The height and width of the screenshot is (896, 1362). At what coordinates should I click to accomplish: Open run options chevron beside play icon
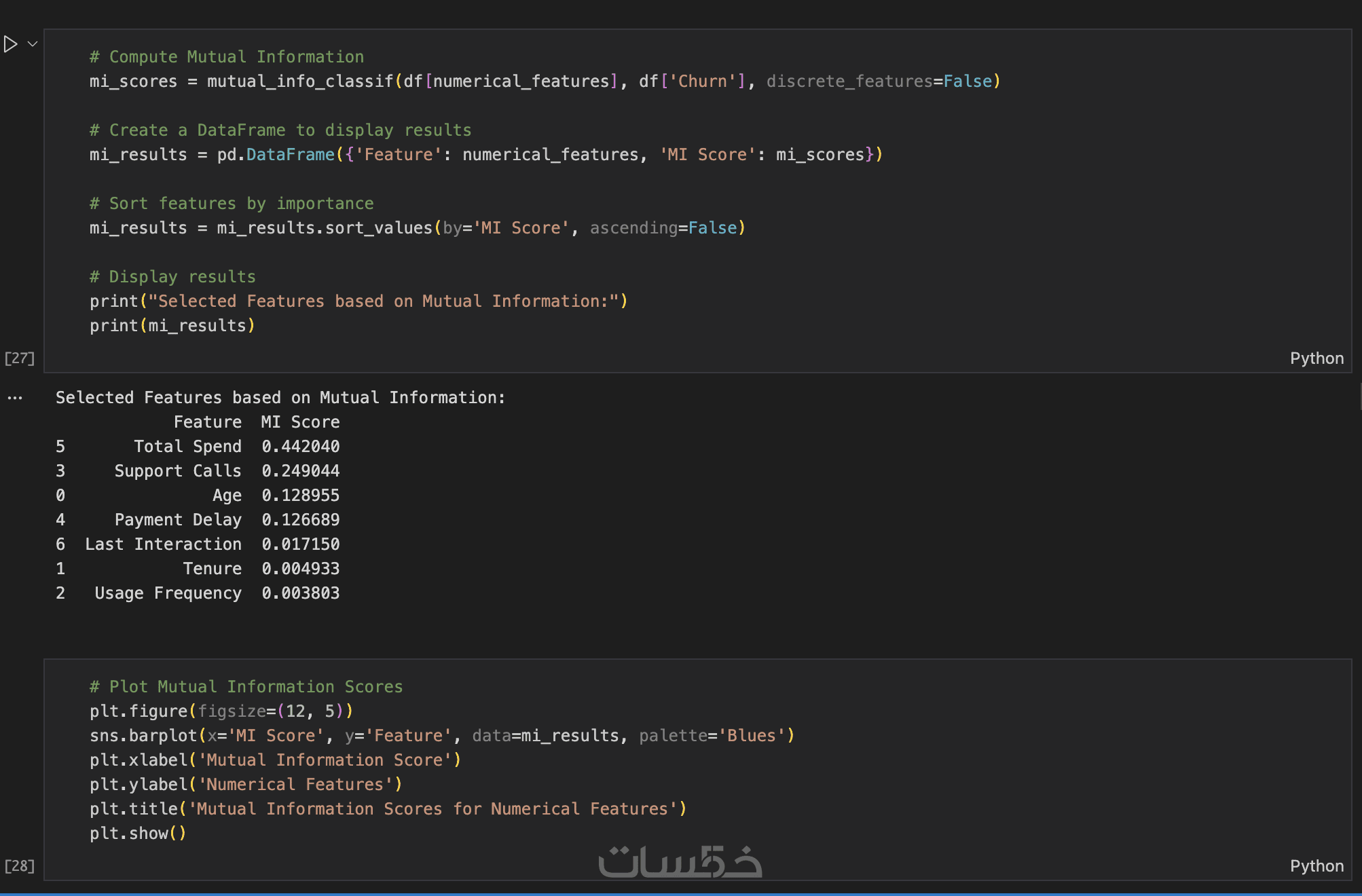32,44
